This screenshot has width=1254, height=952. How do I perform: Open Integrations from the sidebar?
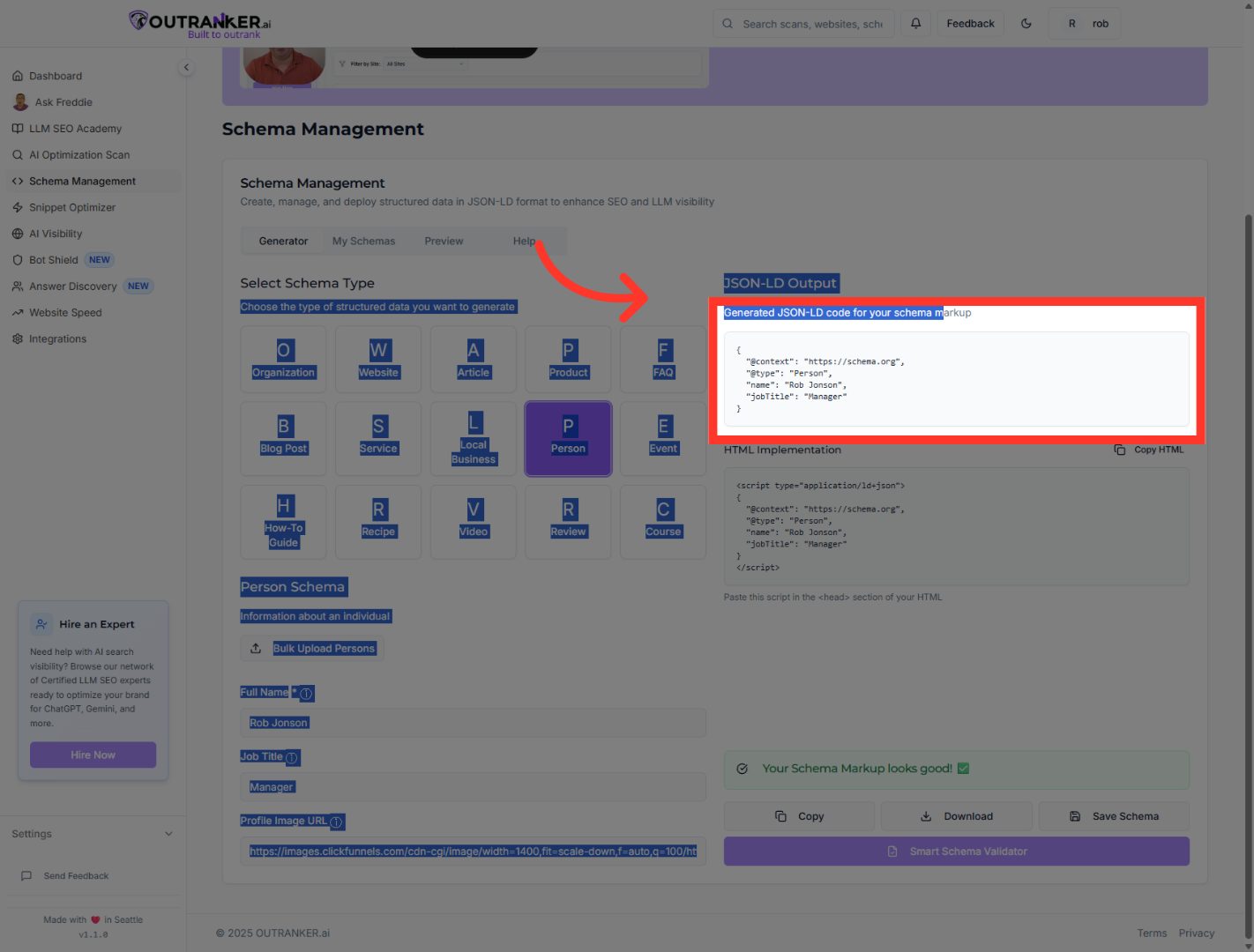pyautogui.click(x=57, y=338)
